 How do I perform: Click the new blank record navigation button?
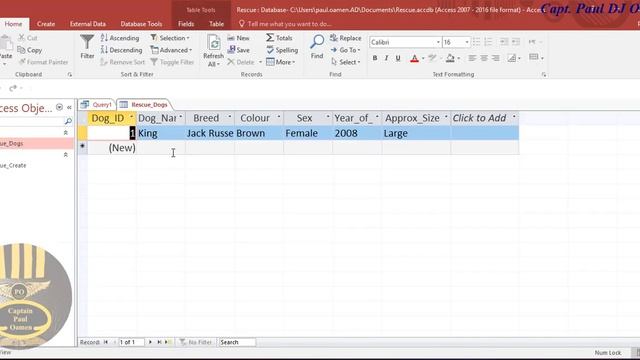pyautogui.click(x=168, y=342)
